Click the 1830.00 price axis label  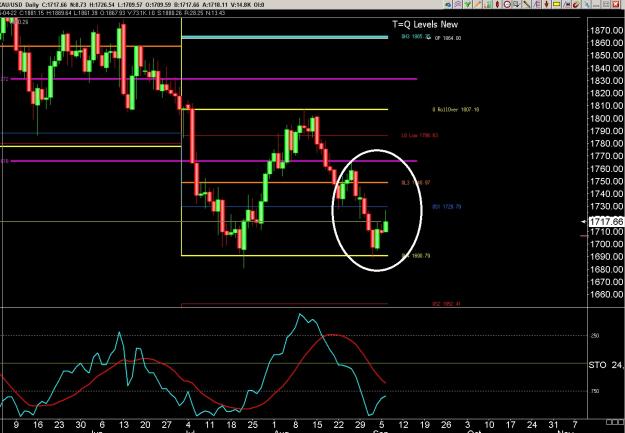(x=606, y=81)
